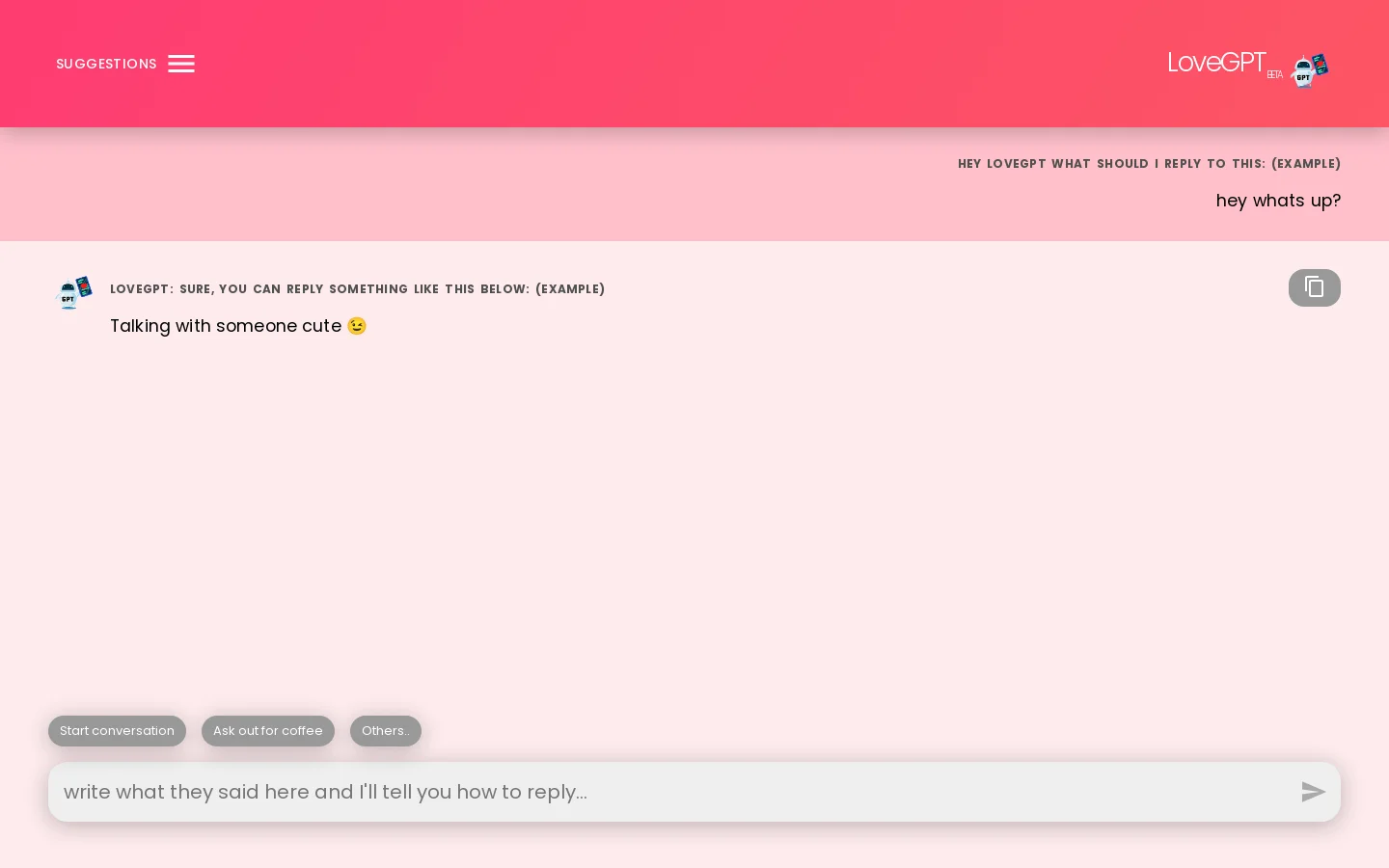Click the blank center of the red header bar

[675, 64]
